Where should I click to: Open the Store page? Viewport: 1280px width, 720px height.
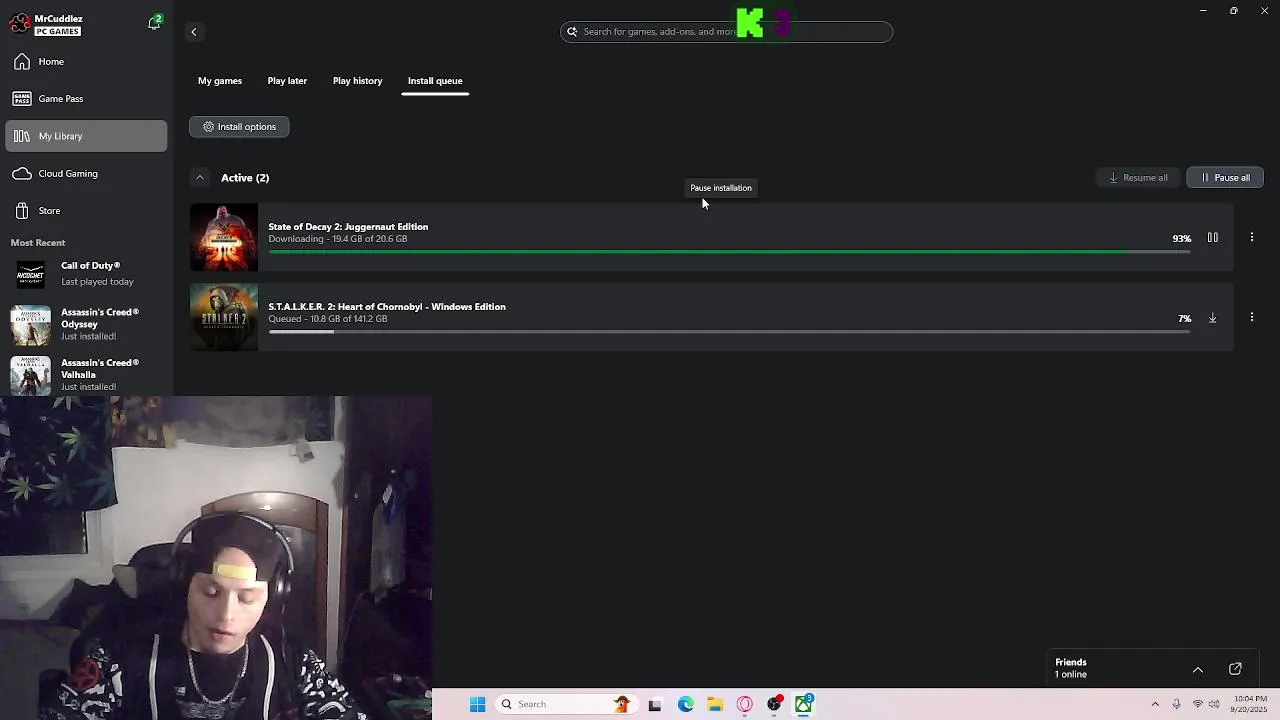86,211
